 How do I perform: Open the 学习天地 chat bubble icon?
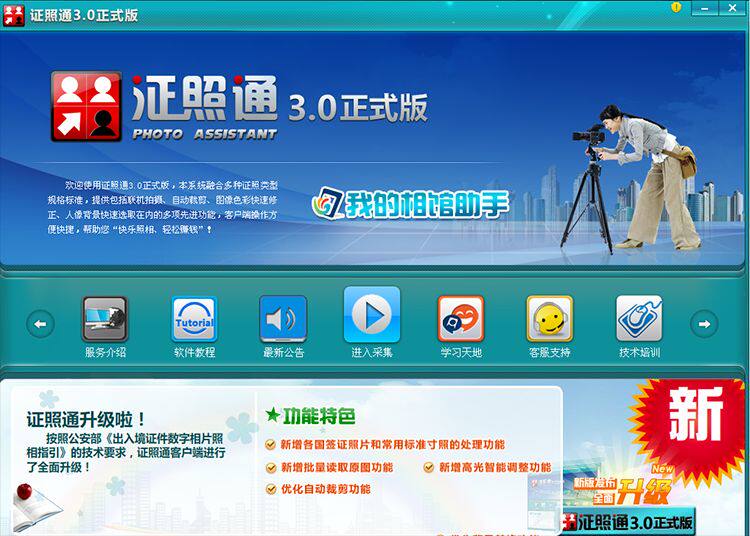click(x=461, y=318)
